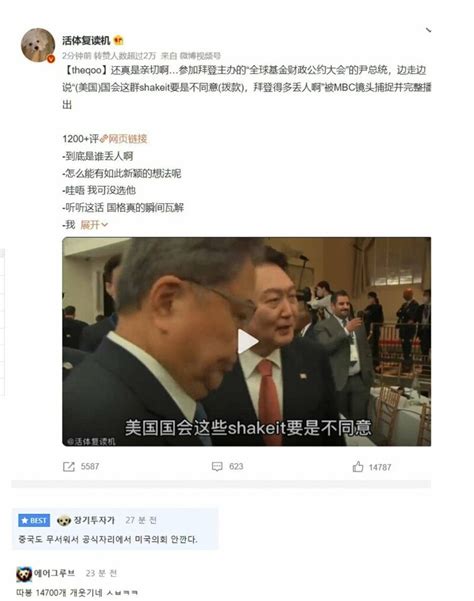The height and width of the screenshot is (601, 474).
Task: Expand truncated post text via 展开
Action: tap(94, 225)
